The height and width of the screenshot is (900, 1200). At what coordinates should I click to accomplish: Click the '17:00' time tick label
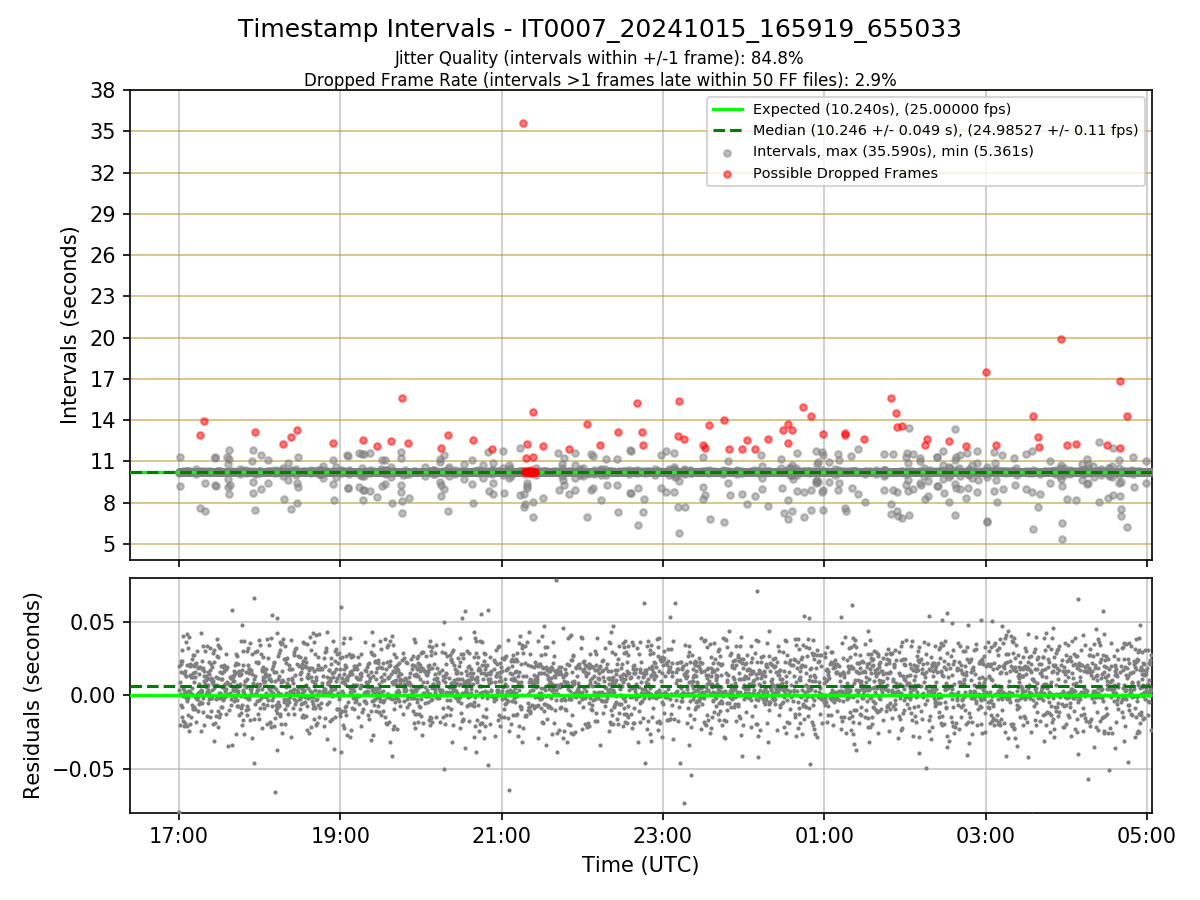coord(179,834)
